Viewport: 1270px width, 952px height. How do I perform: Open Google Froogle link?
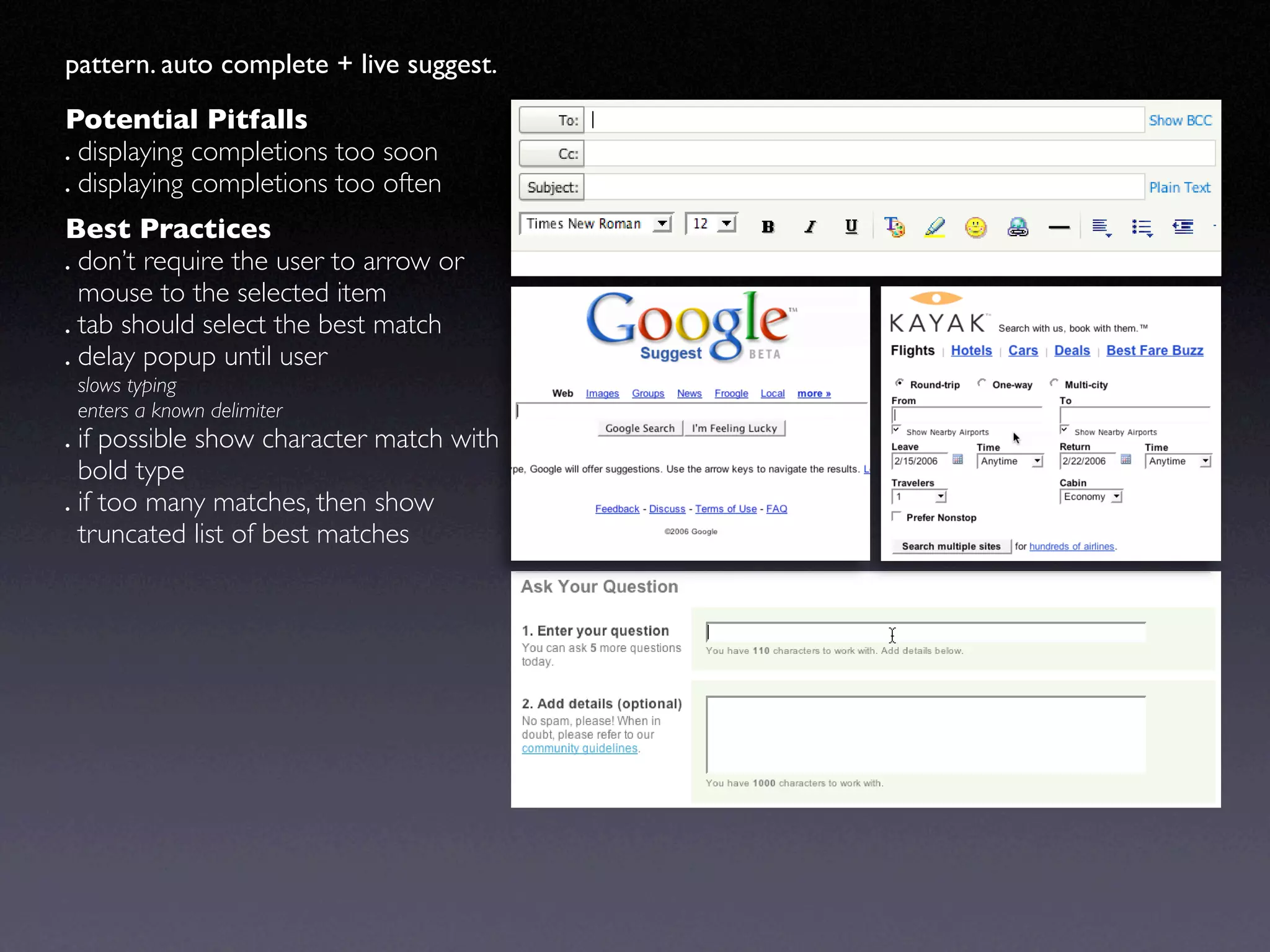(x=731, y=394)
